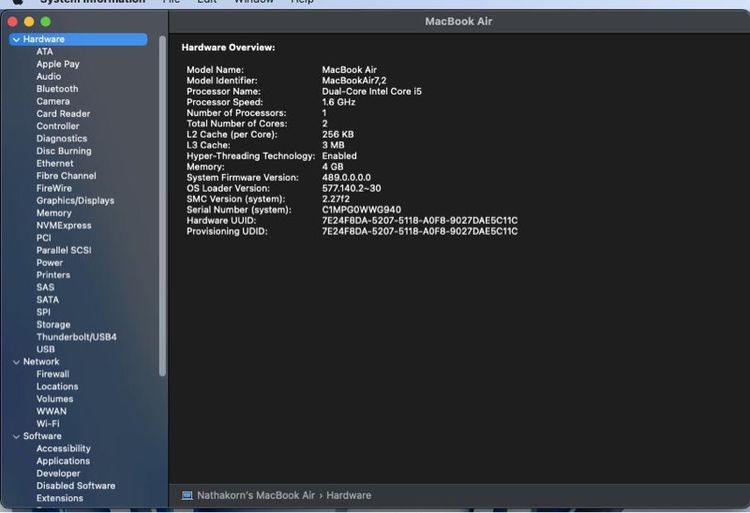Collapse the Network section chevron

click(x=16, y=362)
